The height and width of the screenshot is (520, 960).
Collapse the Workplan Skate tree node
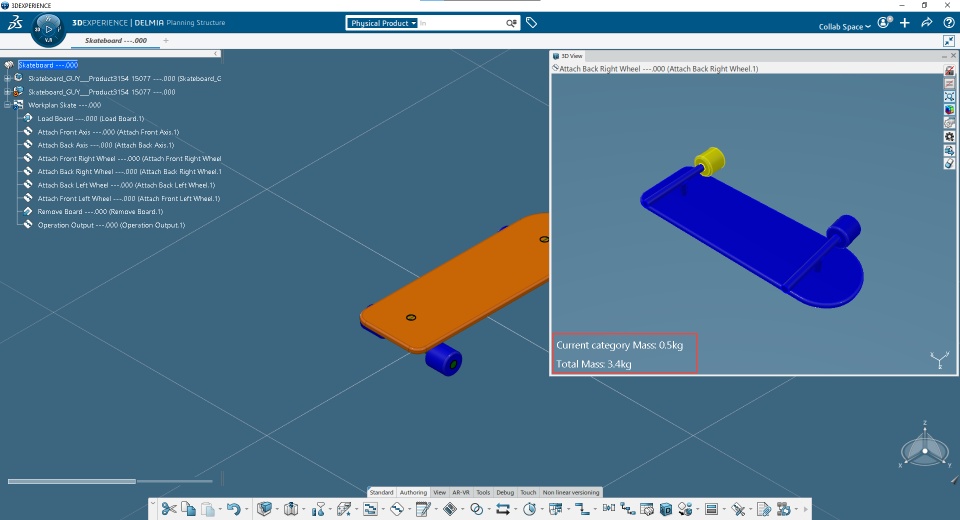7,105
